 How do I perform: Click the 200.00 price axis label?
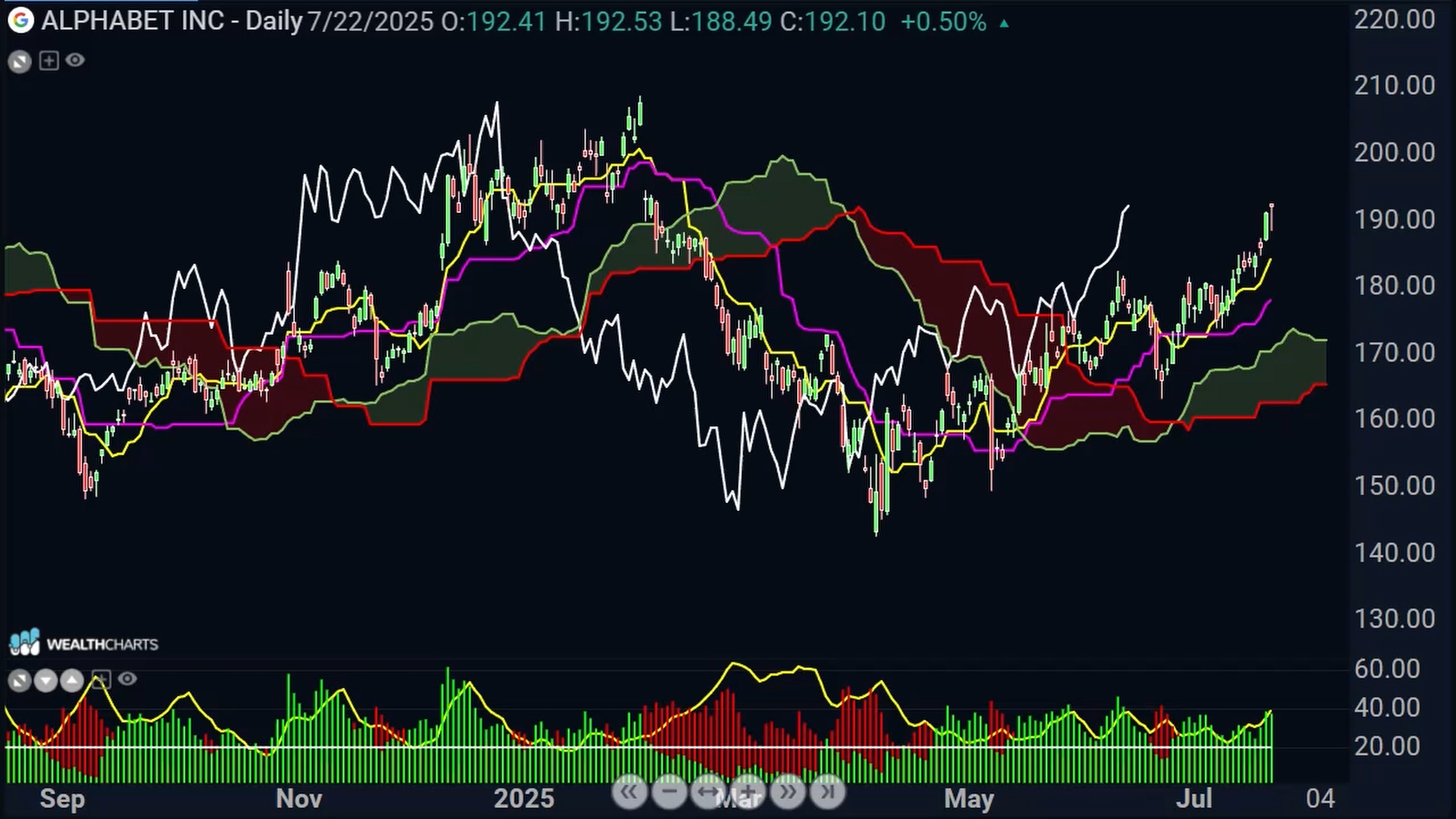click(1395, 152)
